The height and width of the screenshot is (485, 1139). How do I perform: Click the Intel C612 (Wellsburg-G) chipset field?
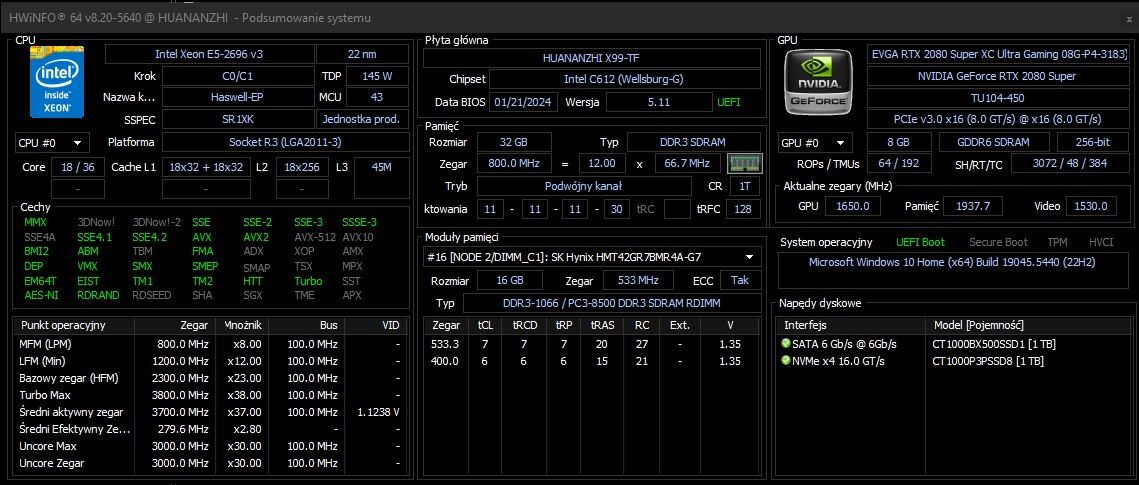(624, 78)
